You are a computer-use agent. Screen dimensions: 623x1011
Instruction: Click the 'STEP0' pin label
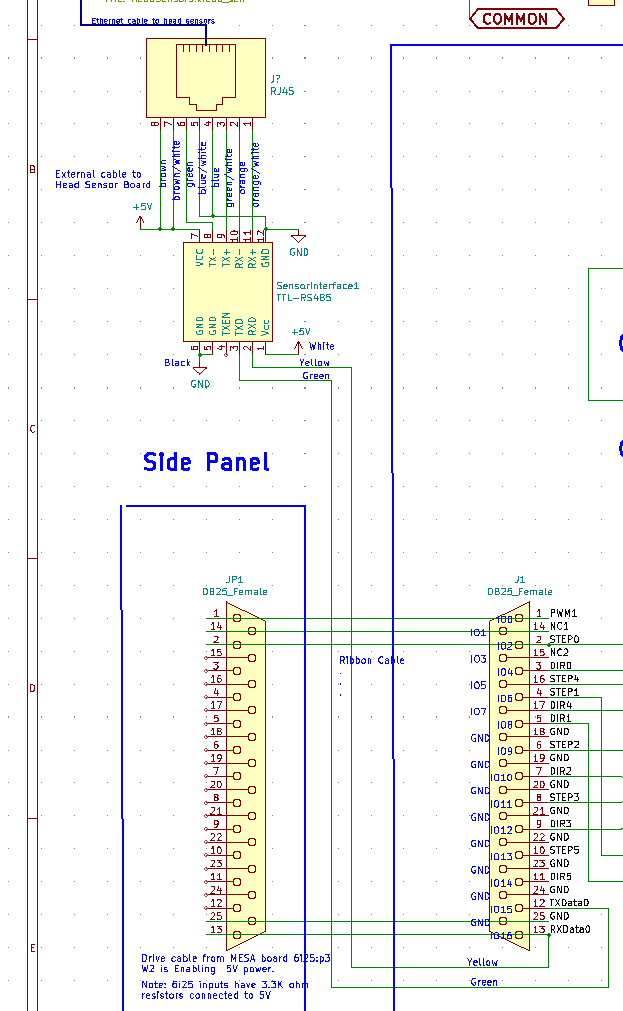(x=564, y=639)
